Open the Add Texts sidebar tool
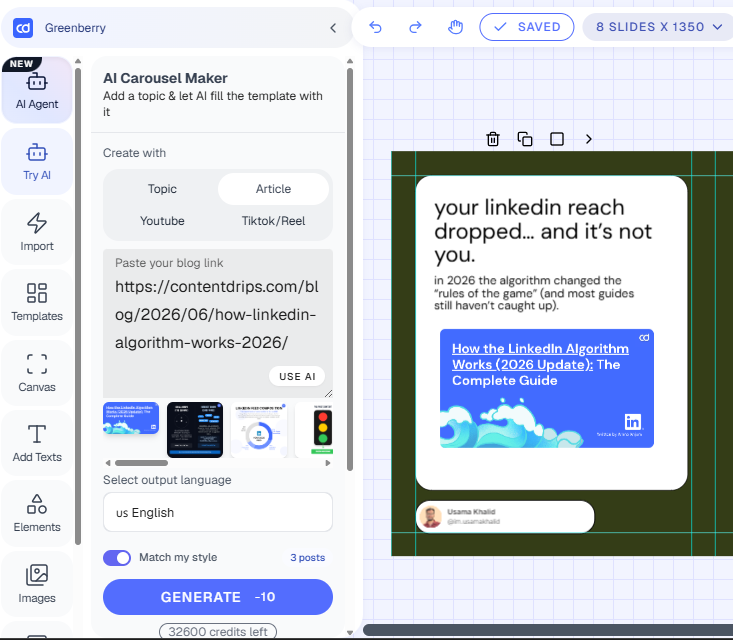Image resolution: width=733 pixels, height=640 pixels. [x=37, y=443]
